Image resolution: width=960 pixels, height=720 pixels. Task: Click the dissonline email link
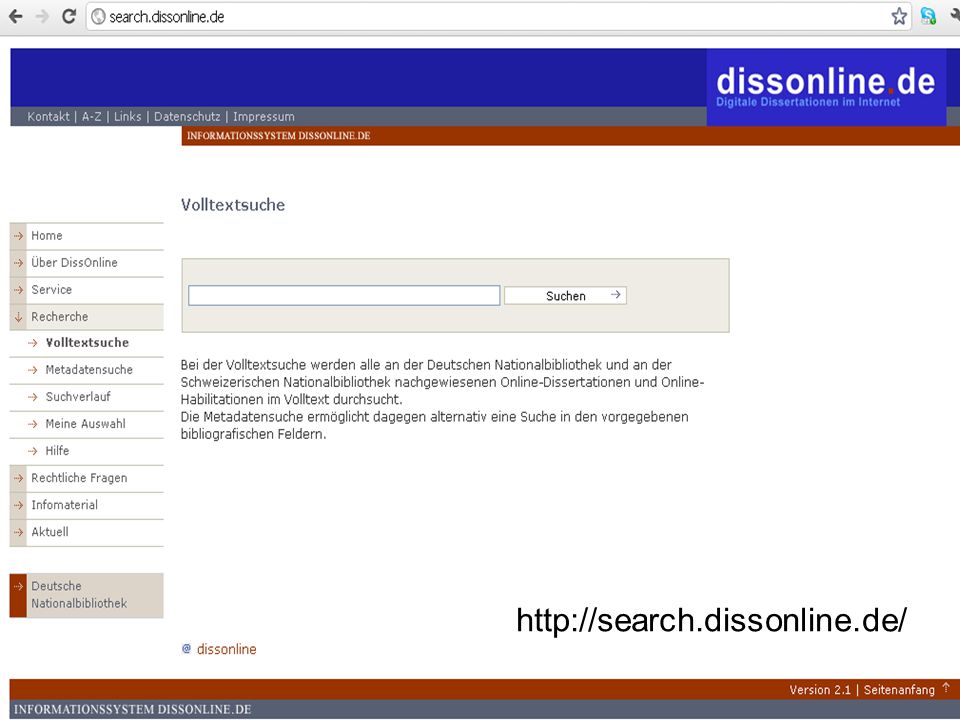pyautogui.click(x=227, y=649)
